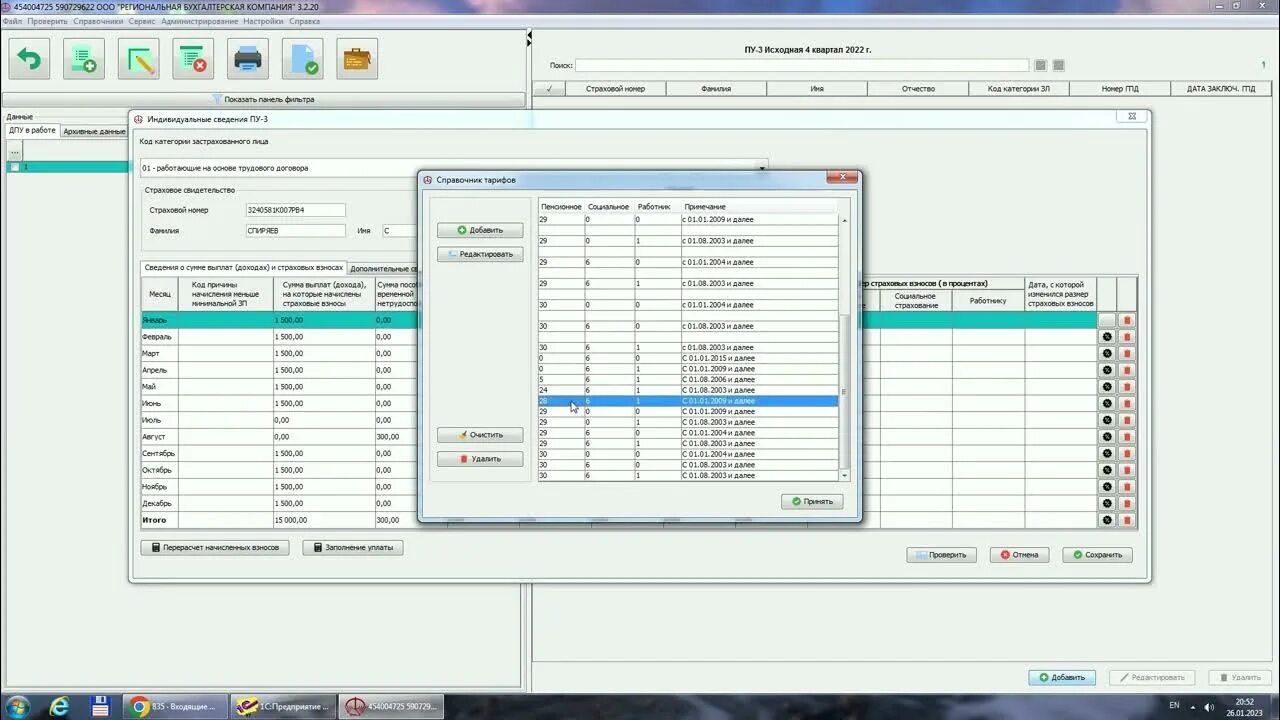Click the document check toolbar icon
The width and height of the screenshot is (1280, 720).
point(302,59)
